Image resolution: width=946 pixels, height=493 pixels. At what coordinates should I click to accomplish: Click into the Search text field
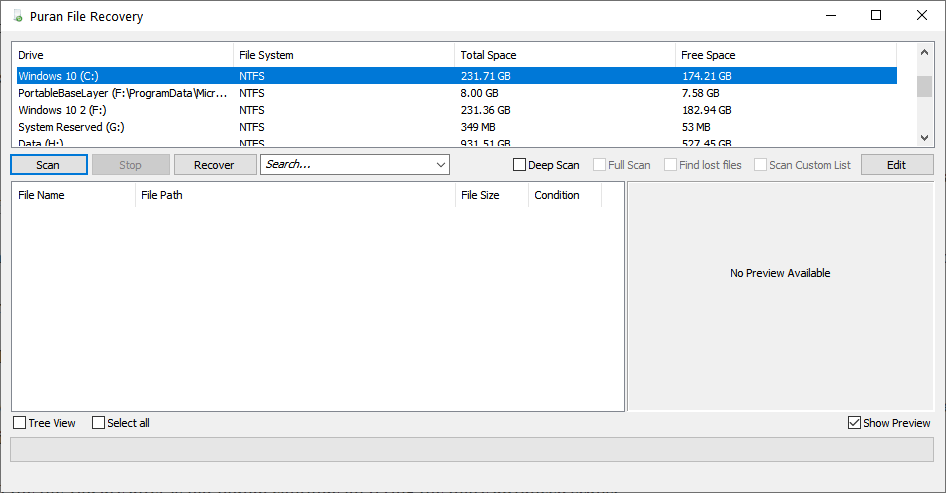click(347, 165)
